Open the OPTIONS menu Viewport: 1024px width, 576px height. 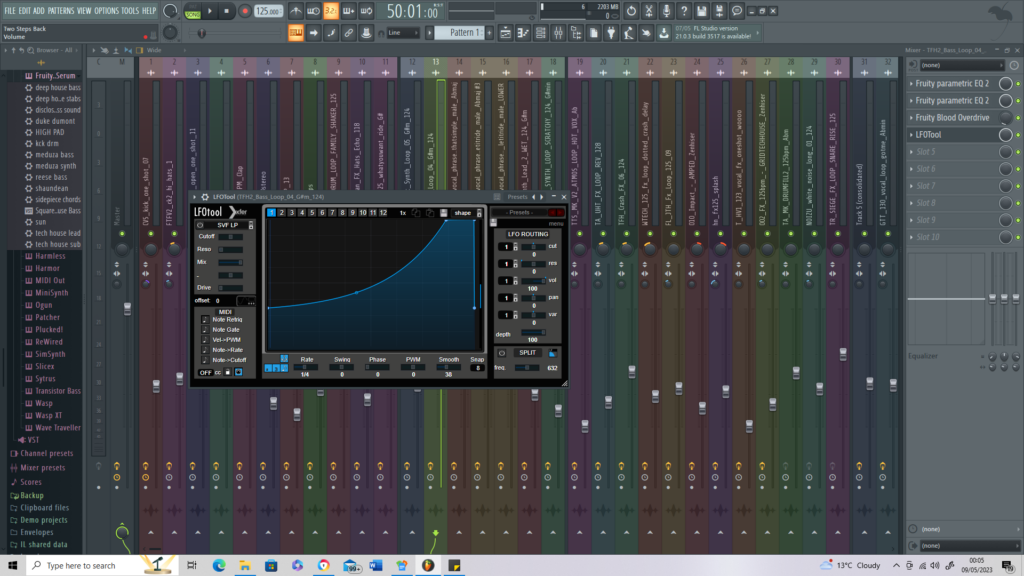[106, 11]
